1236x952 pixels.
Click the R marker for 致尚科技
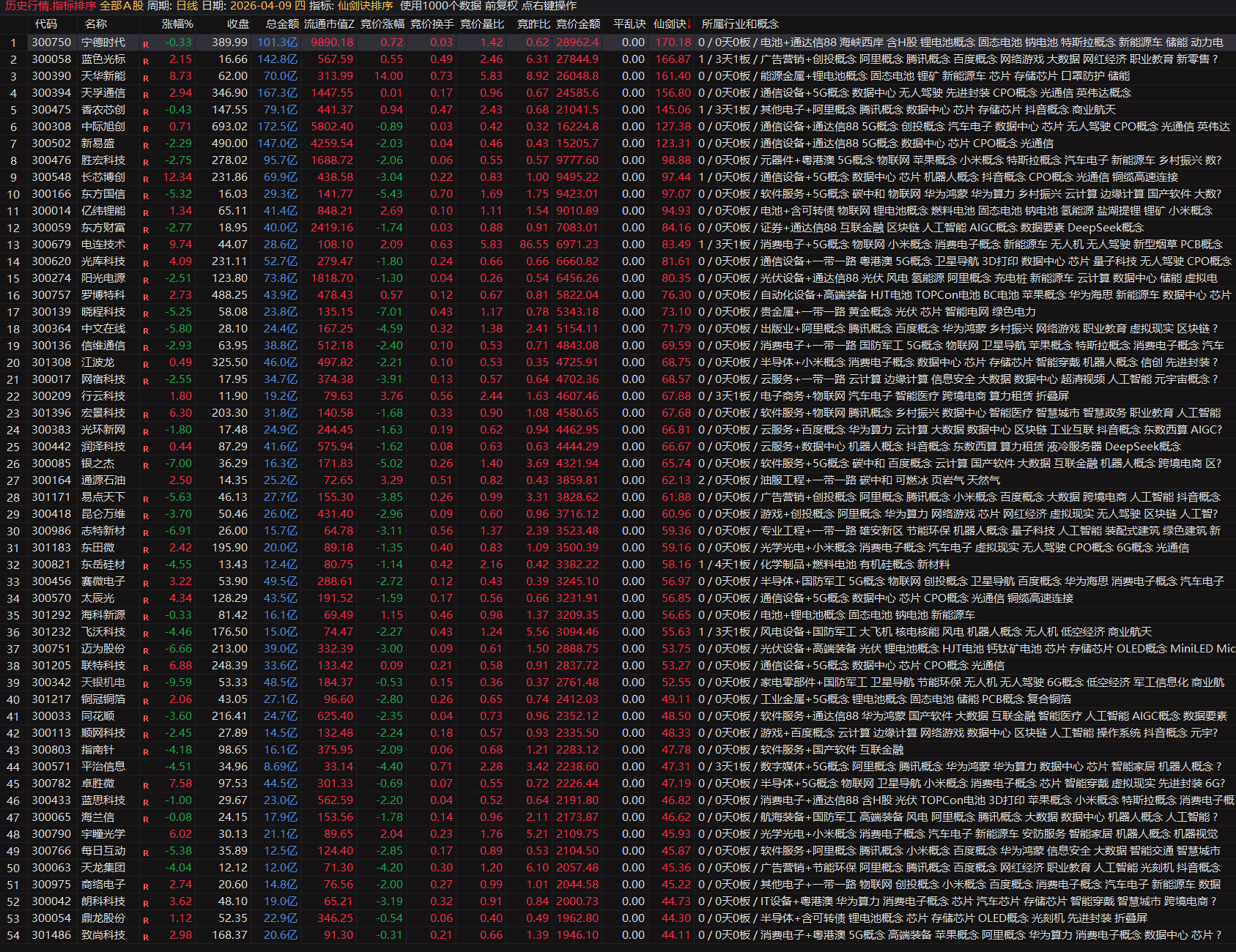146,937
